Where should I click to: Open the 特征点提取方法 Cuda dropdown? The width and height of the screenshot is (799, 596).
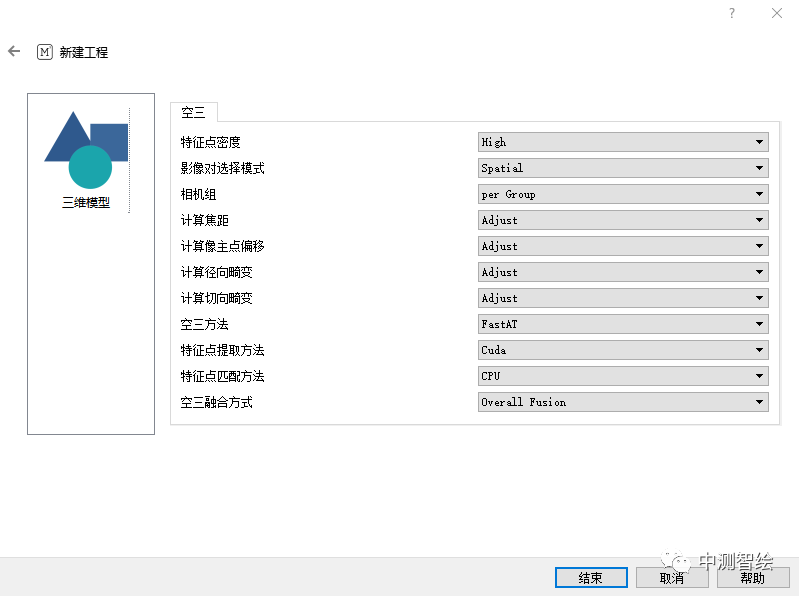pyautogui.click(x=623, y=350)
